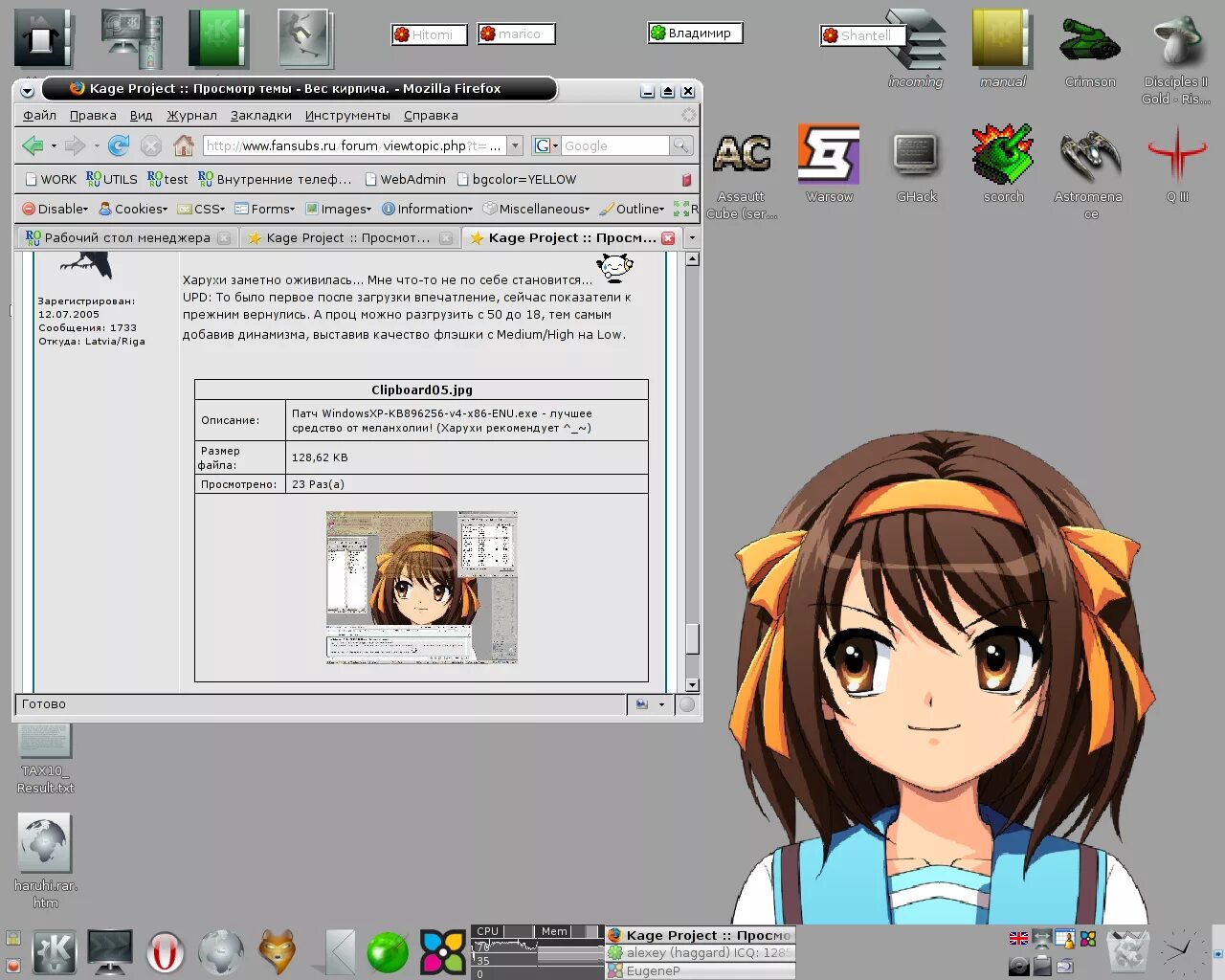
Task: Open the Журнал menu
Action: tap(191, 115)
